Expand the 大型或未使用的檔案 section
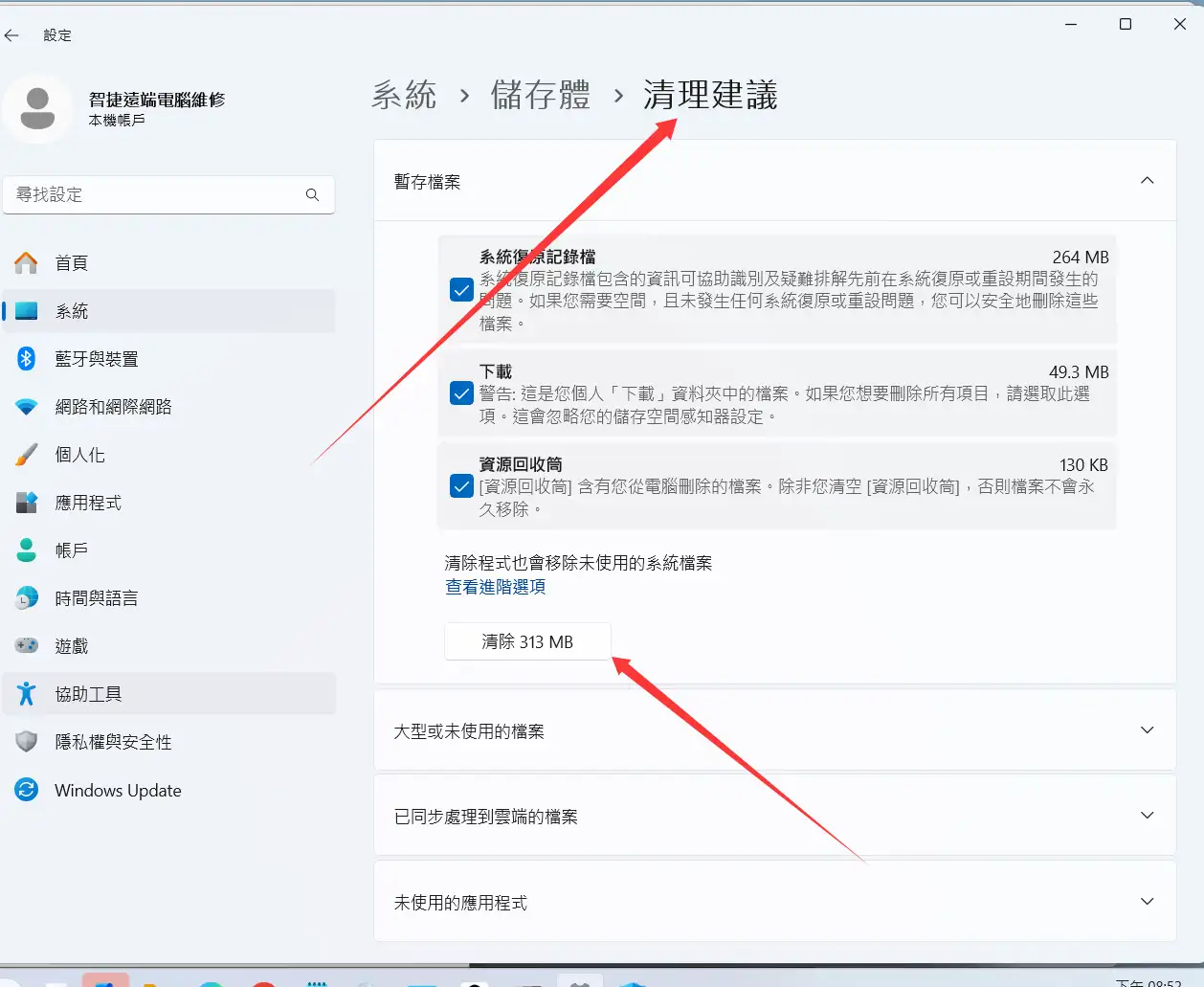Image resolution: width=1204 pixels, height=987 pixels. pos(1147,730)
